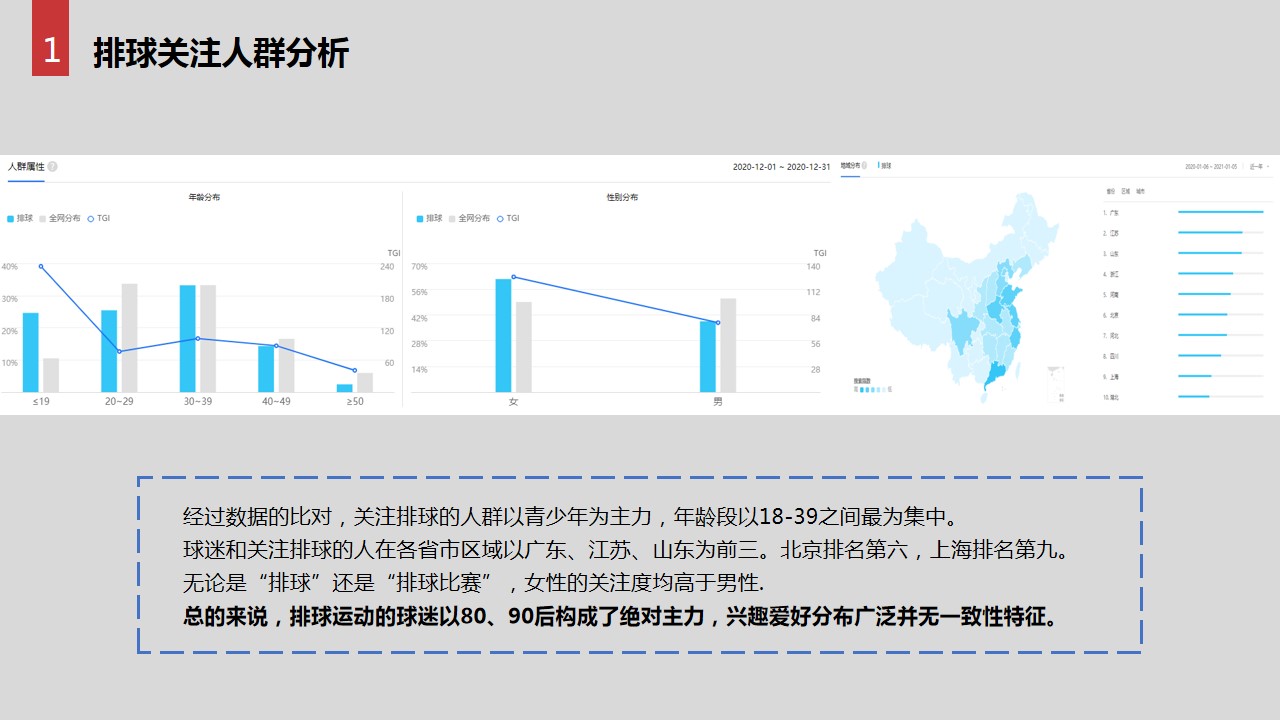Click the 9. 上海 ranking row label
This screenshot has height=720, width=1280.
[x=1111, y=377]
